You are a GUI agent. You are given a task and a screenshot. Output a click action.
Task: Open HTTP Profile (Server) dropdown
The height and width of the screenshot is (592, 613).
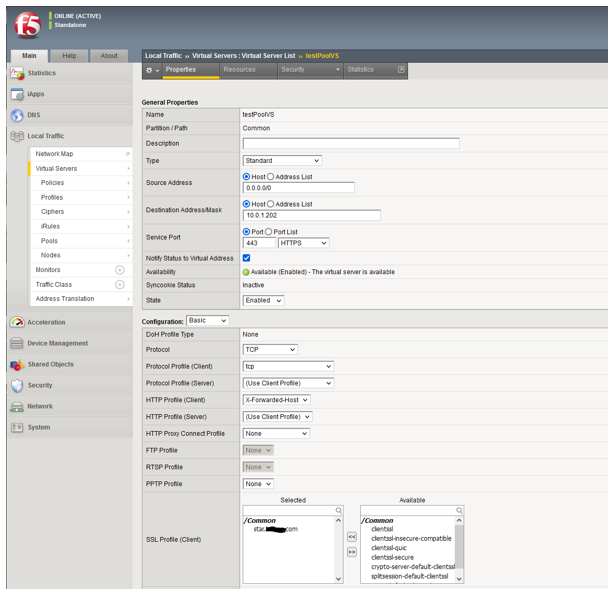point(278,417)
